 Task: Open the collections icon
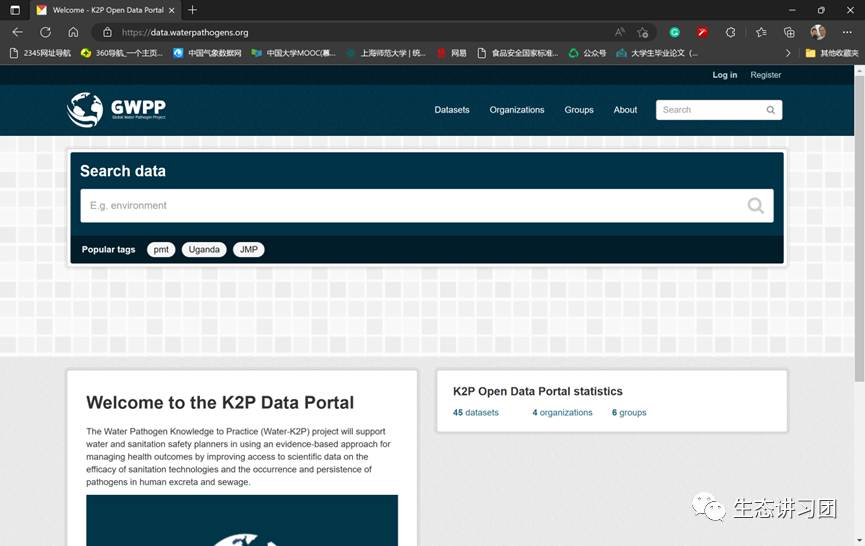point(789,33)
